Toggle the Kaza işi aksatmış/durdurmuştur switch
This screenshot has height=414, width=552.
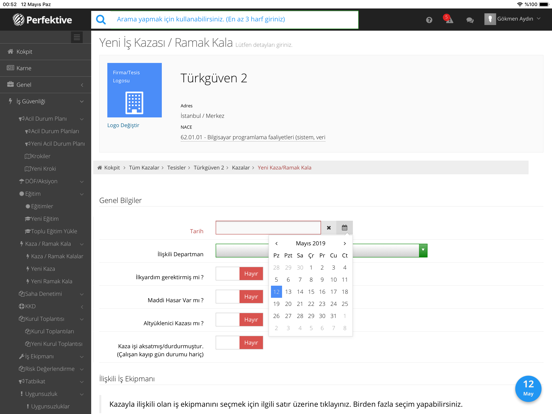(239, 343)
